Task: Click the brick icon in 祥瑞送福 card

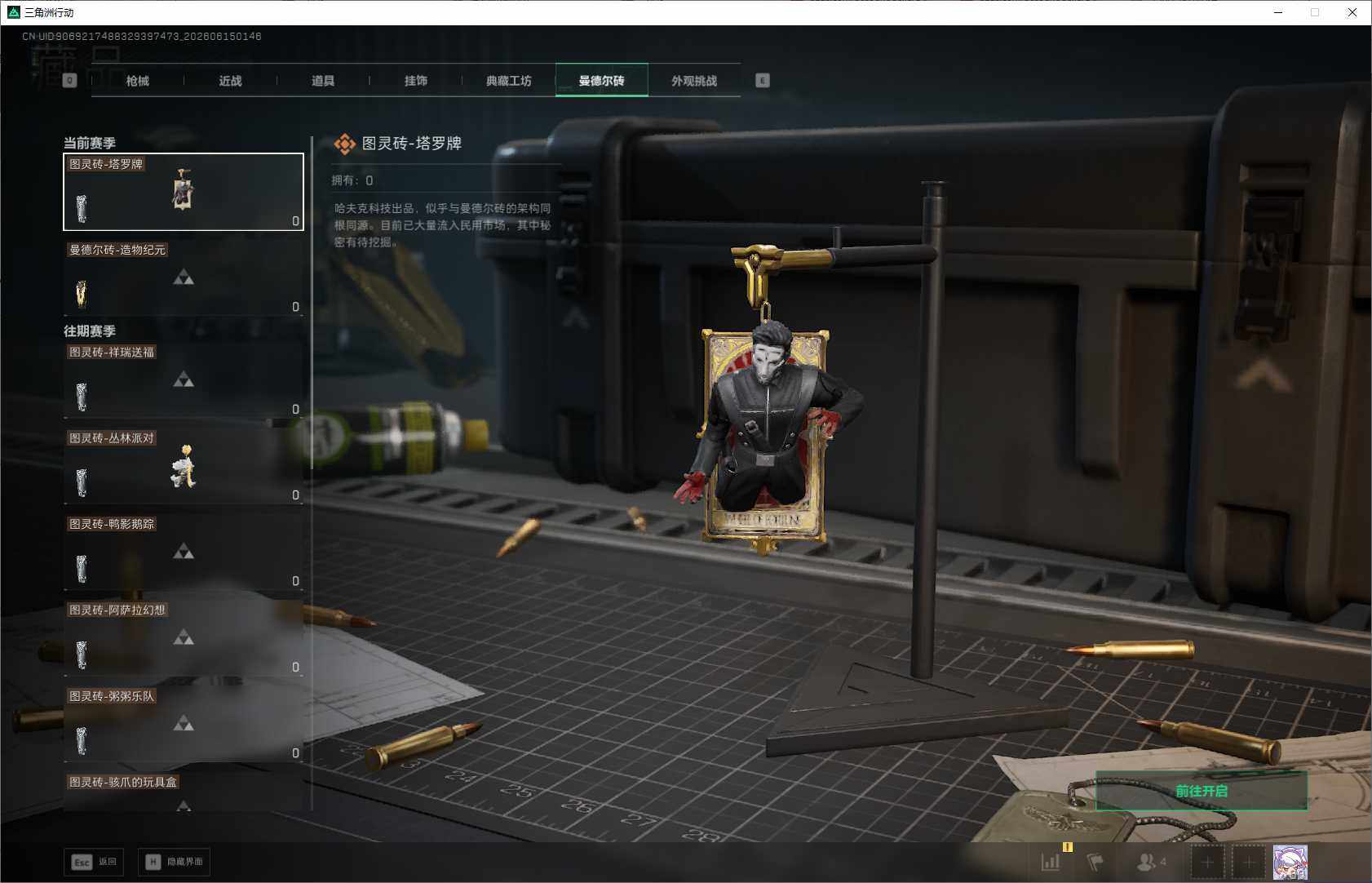Action: [81, 397]
